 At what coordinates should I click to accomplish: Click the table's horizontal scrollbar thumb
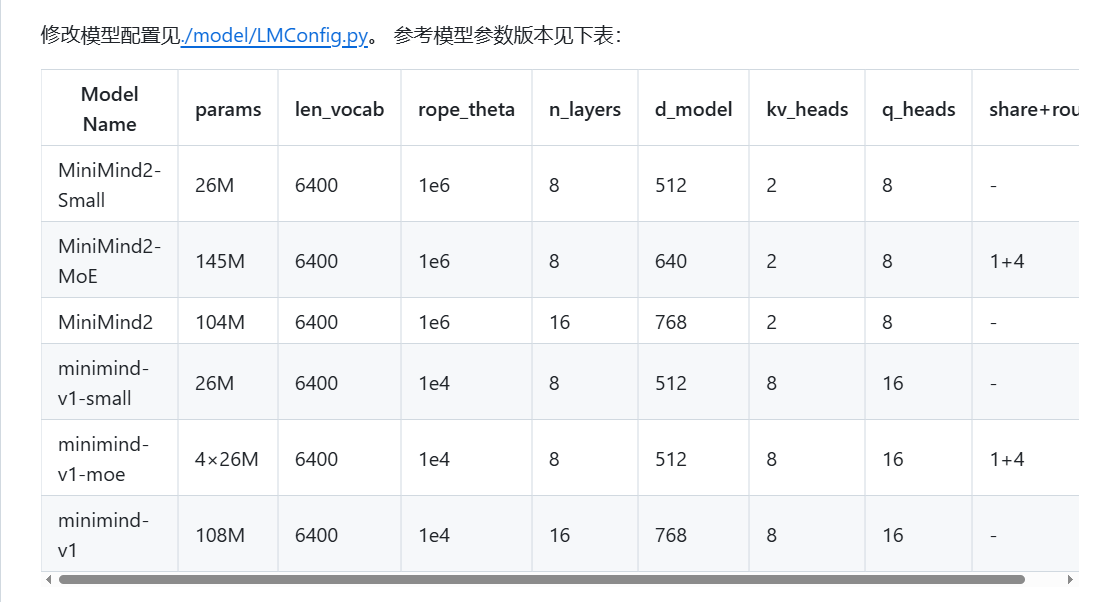(542, 580)
